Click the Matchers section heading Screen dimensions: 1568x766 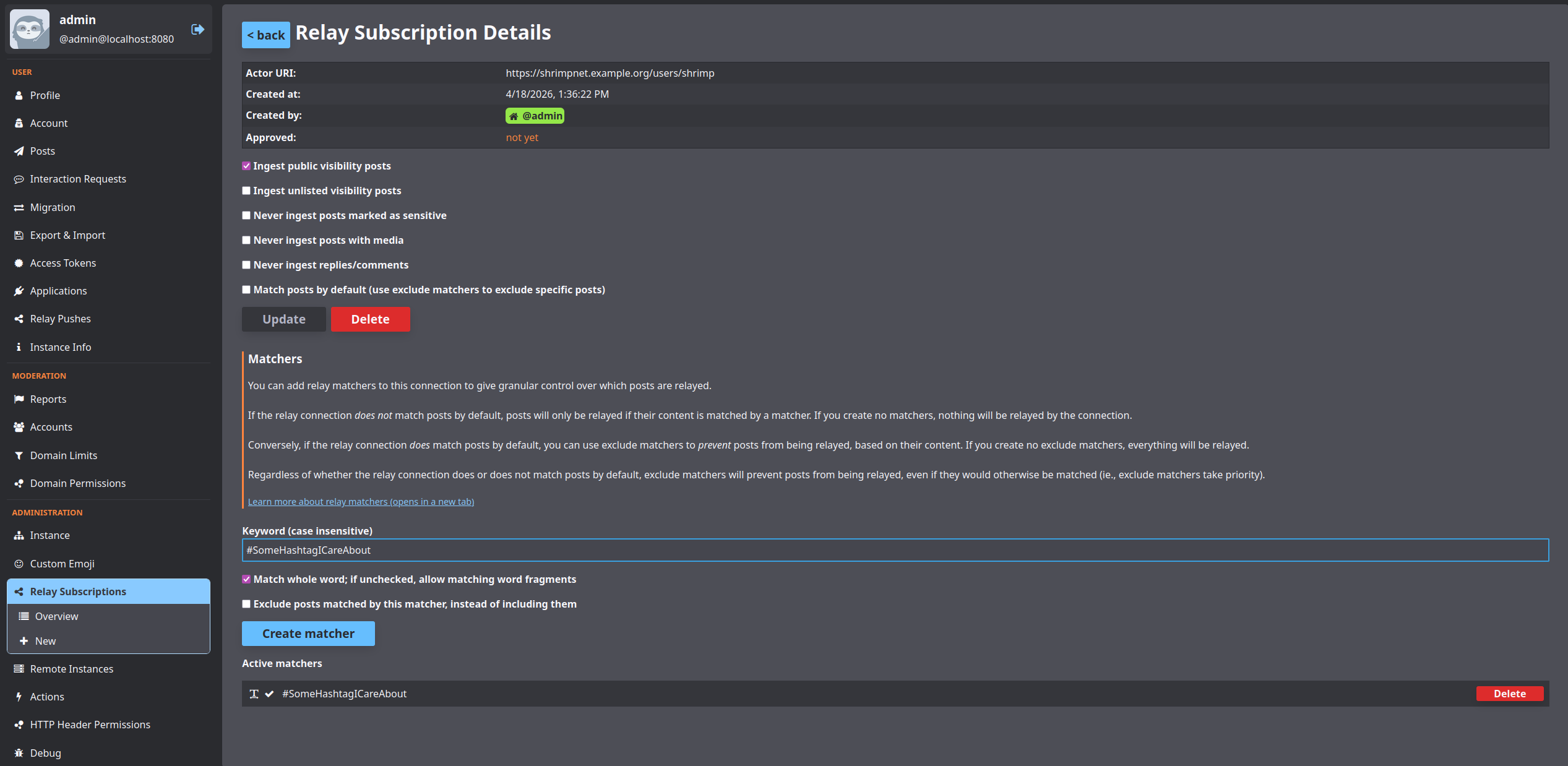pyautogui.click(x=275, y=359)
